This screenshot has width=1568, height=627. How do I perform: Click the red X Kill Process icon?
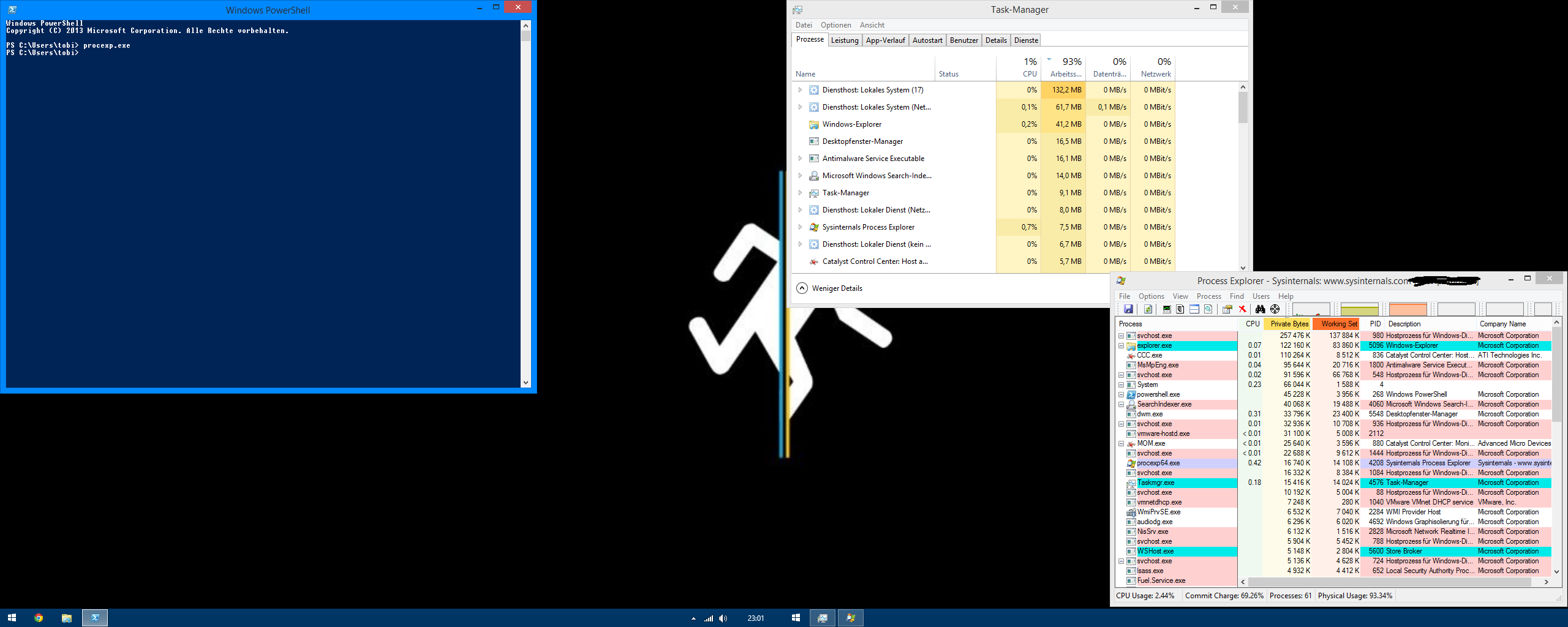(1242, 309)
